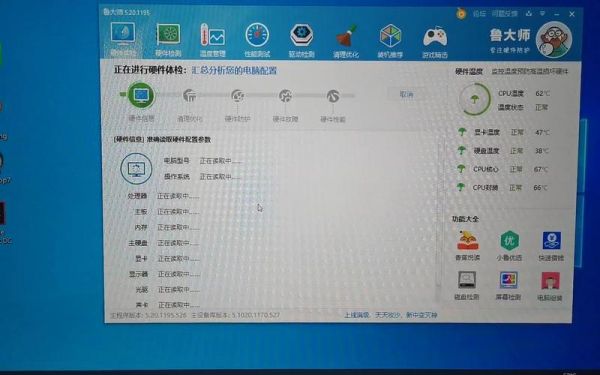
Task: Click the 功能大全 heading
Action: tap(465, 219)
